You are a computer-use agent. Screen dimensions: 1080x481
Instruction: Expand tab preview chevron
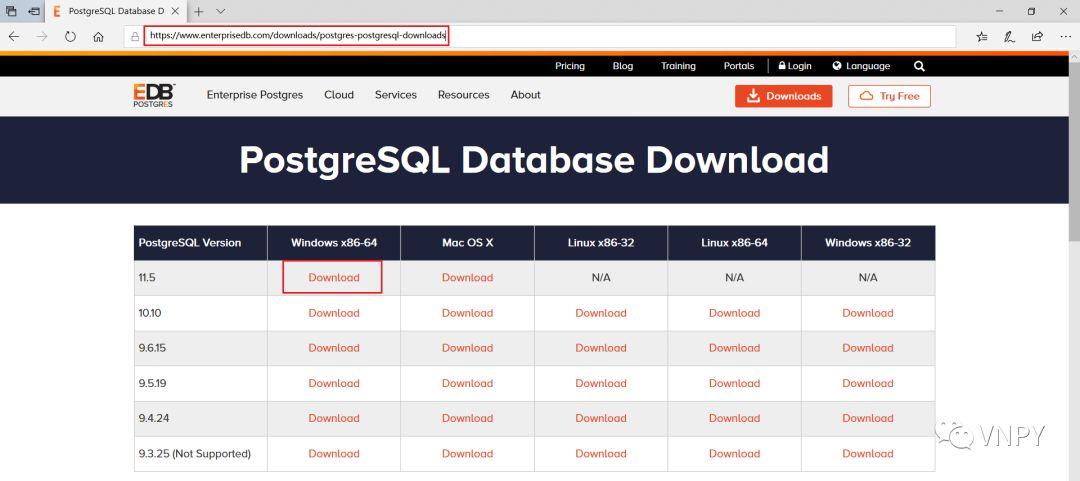[220, 12]
